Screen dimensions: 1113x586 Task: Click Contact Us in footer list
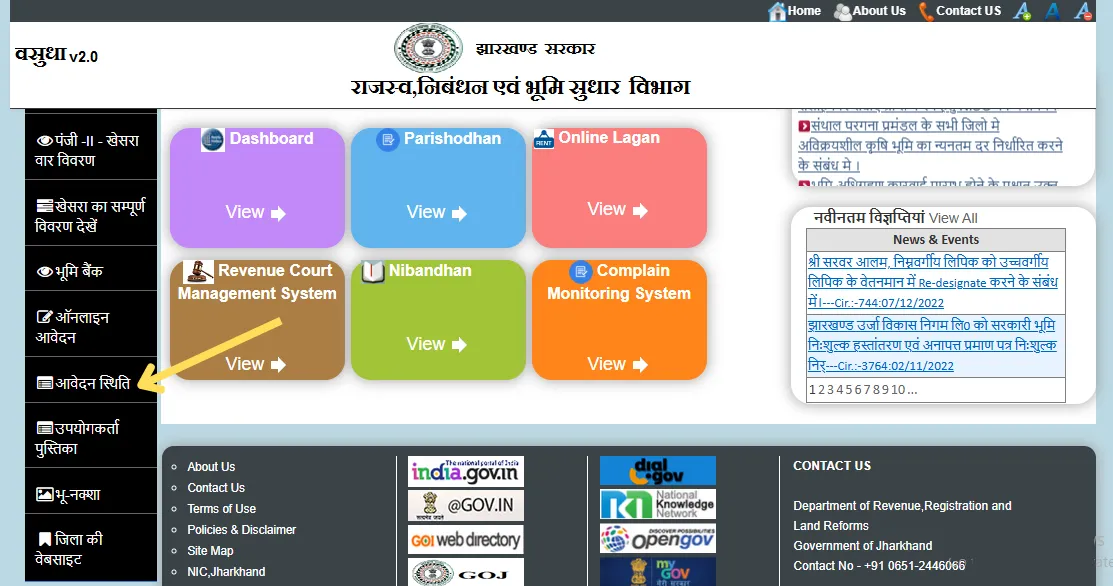point(216,488)
